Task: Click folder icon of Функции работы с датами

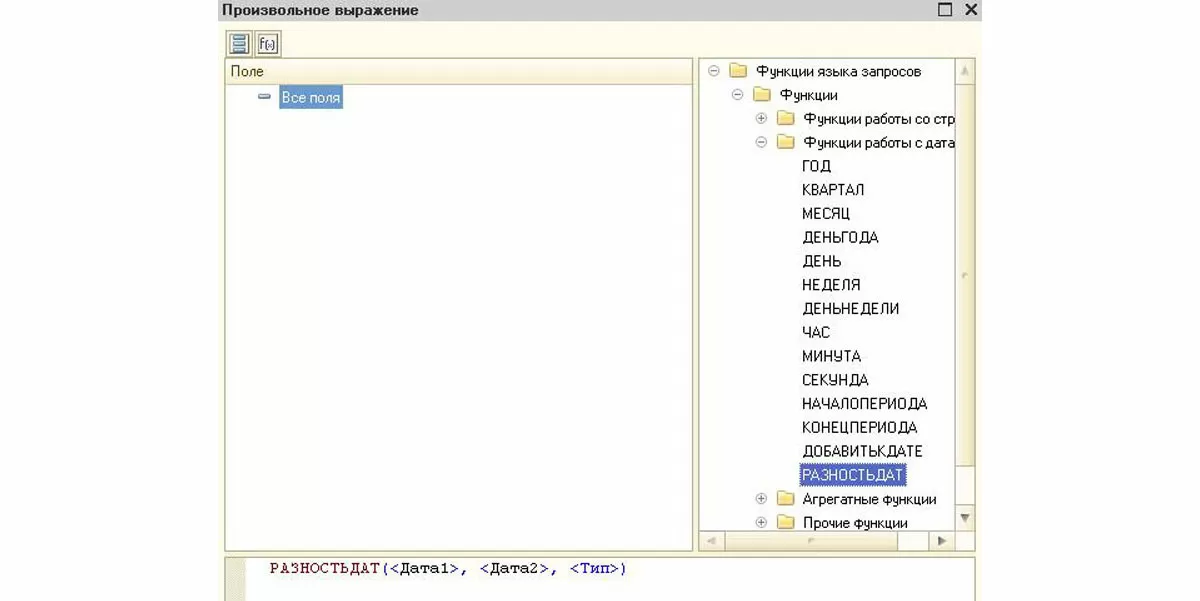Action: pyautogui.click(x=786, y=143)
